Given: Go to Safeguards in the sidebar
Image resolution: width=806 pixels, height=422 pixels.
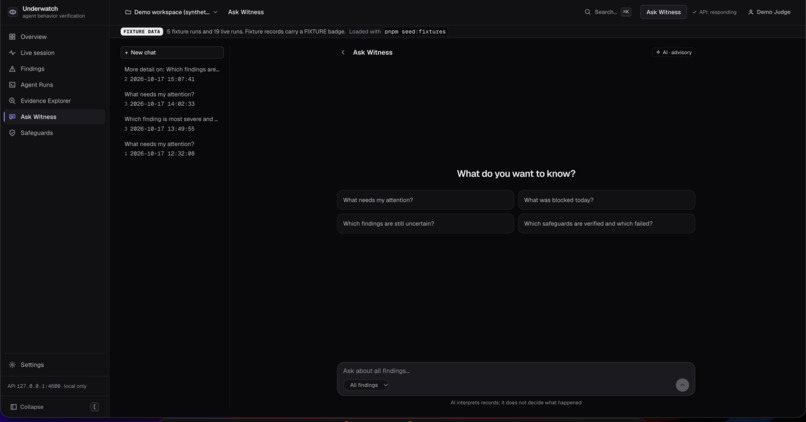Looking at the screenshot, I should pos(55,133).
